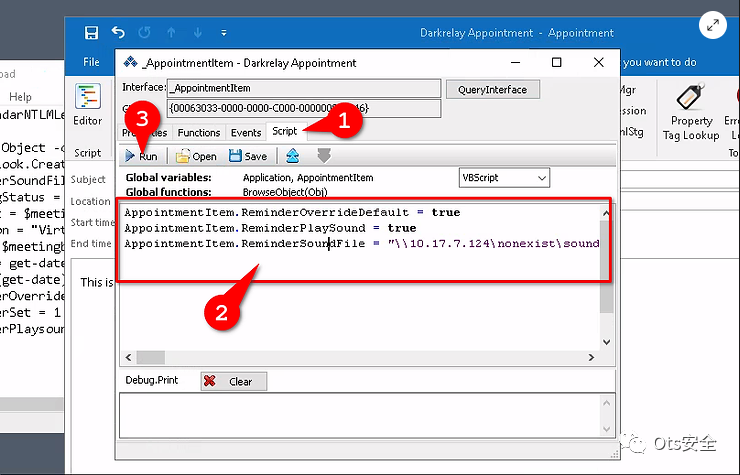Click the vertical scrollbar thumb in script editor
Viewport: 740px width, 475px height.
(x=606, y=266)
